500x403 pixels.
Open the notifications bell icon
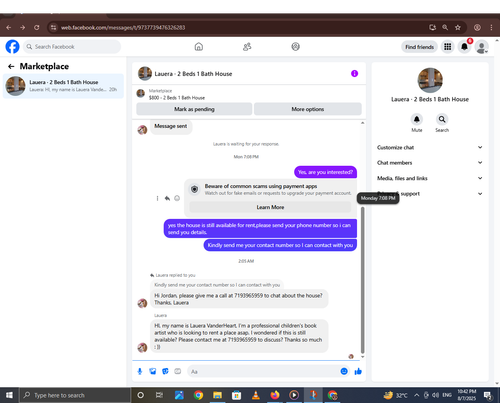point(464,47)
